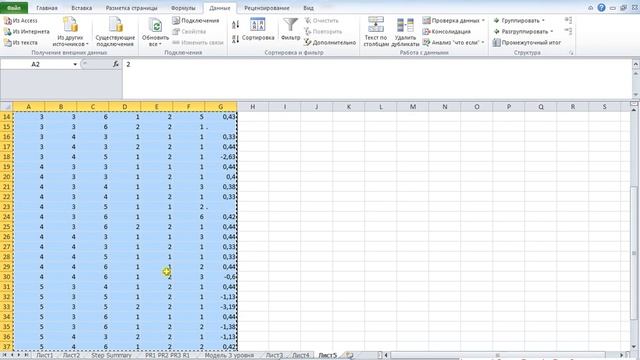
Task: Click the Изменить связи edit links button
Action: click(198, 42)
